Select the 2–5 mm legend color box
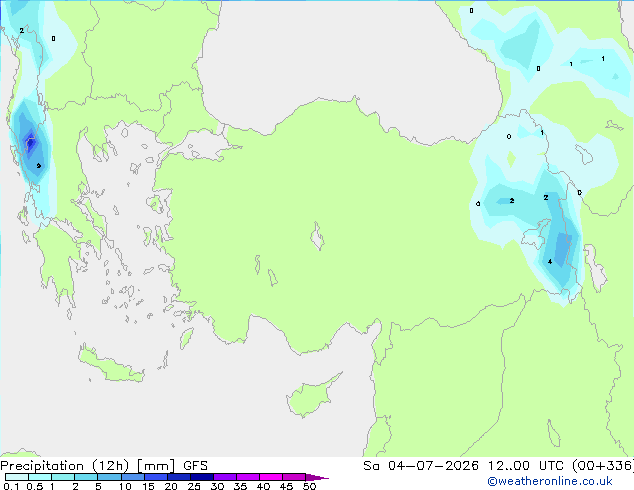 pos(86,477)
